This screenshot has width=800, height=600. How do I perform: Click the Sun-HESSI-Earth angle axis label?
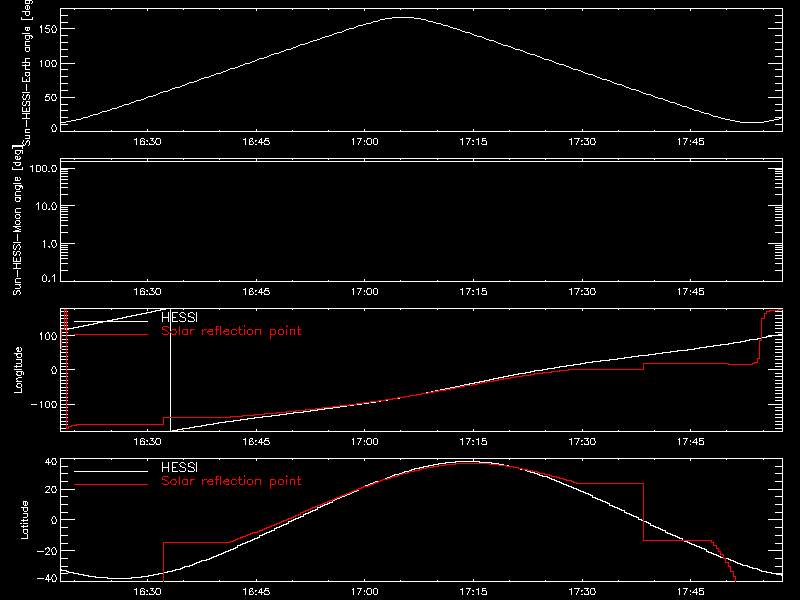coord(27,72)
